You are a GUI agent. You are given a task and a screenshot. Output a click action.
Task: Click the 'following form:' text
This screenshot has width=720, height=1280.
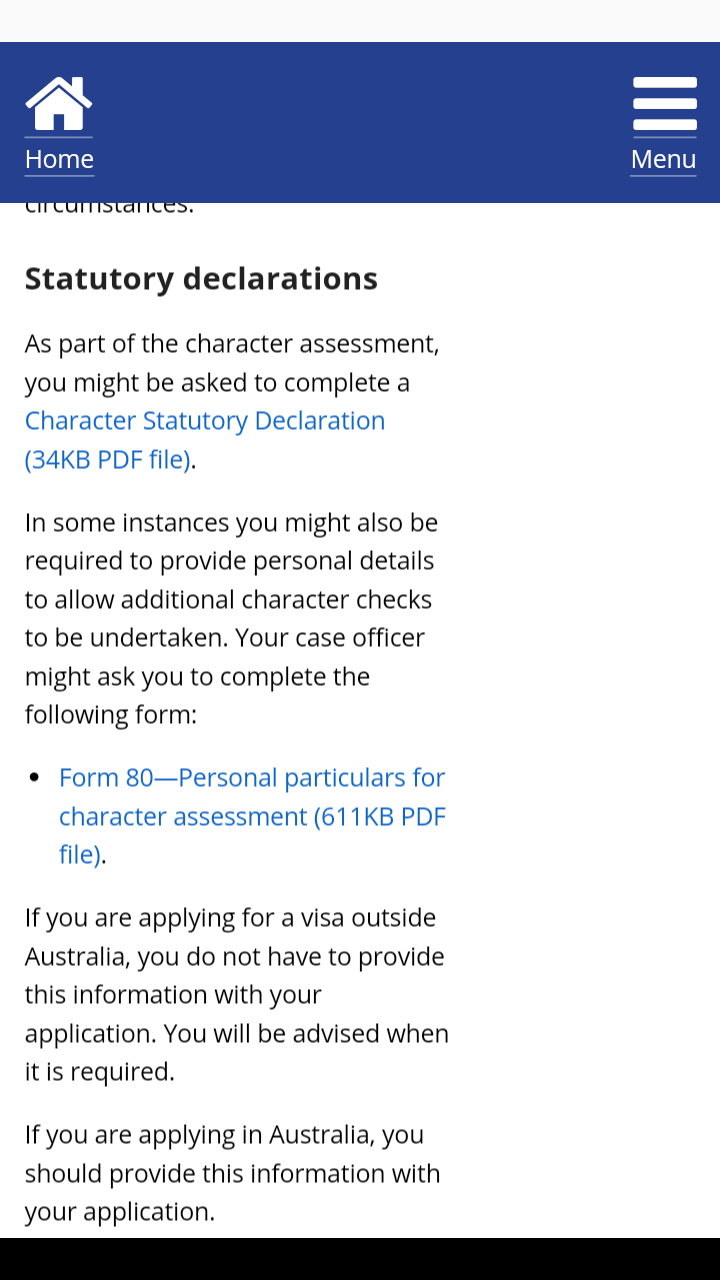click(x=111, y=714)
